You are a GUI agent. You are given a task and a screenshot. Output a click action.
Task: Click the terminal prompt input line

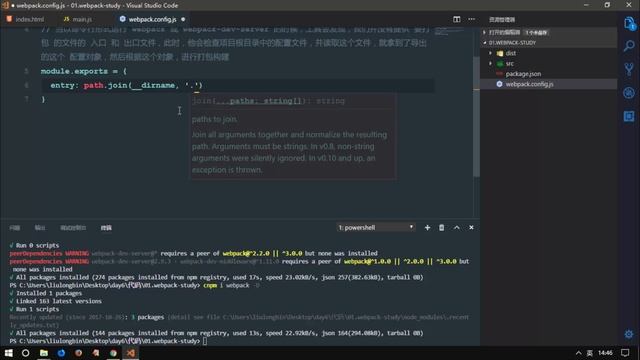[x=109, y=341]
